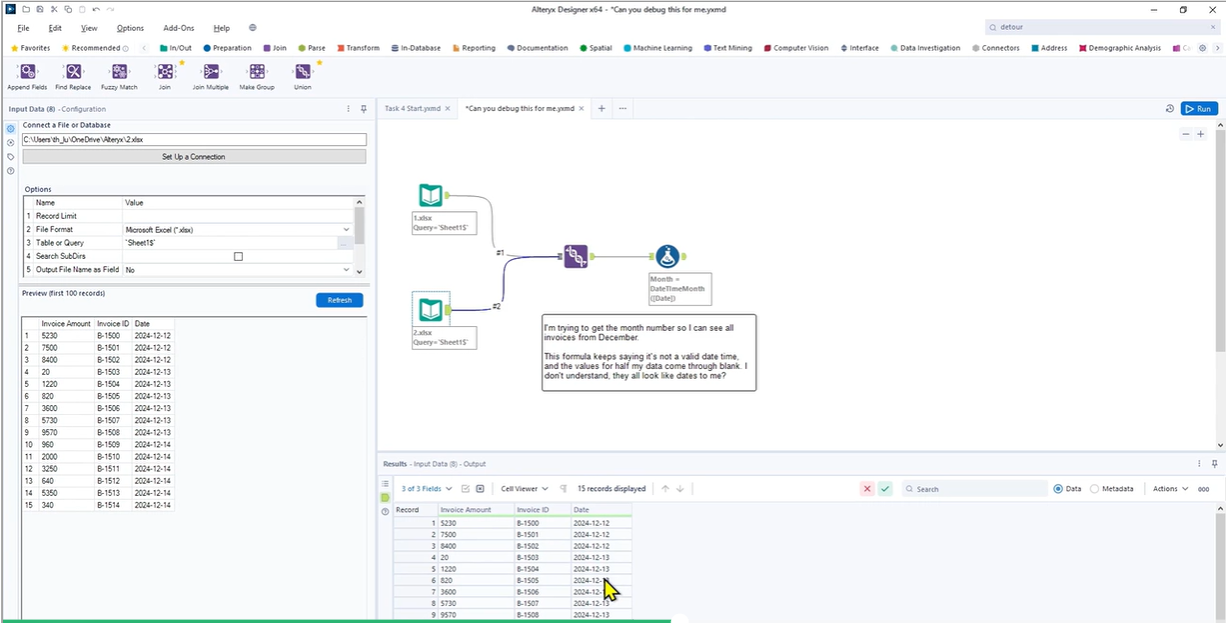This screenshot has height=623, width=1226.
Task: Zoom out canvas with minus icon
Action: tap(1186, 134)
